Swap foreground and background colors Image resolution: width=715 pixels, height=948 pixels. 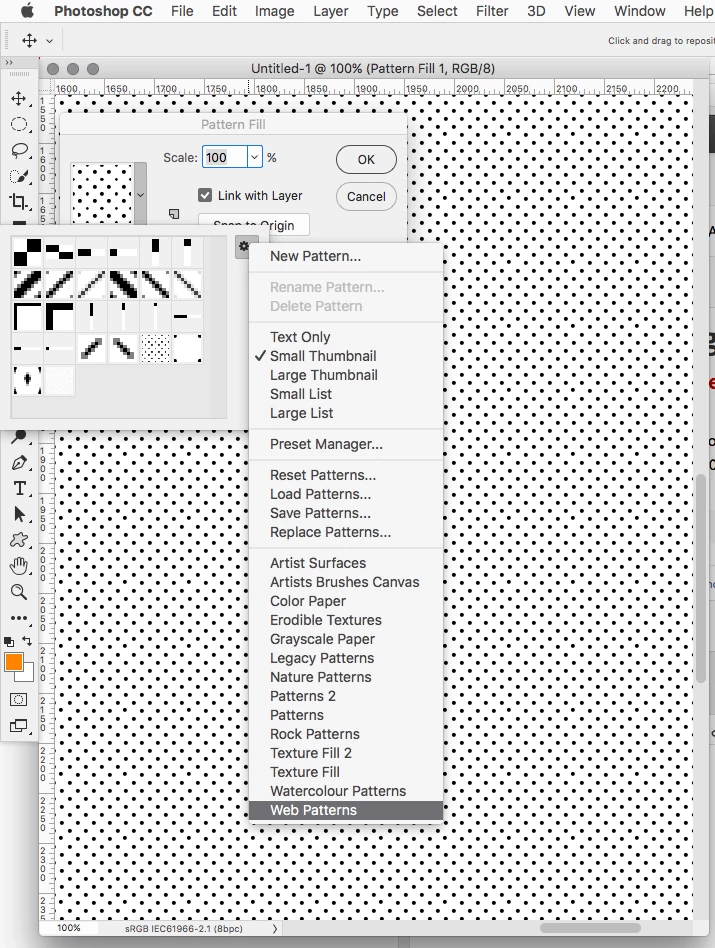click(x=27, y=641)
